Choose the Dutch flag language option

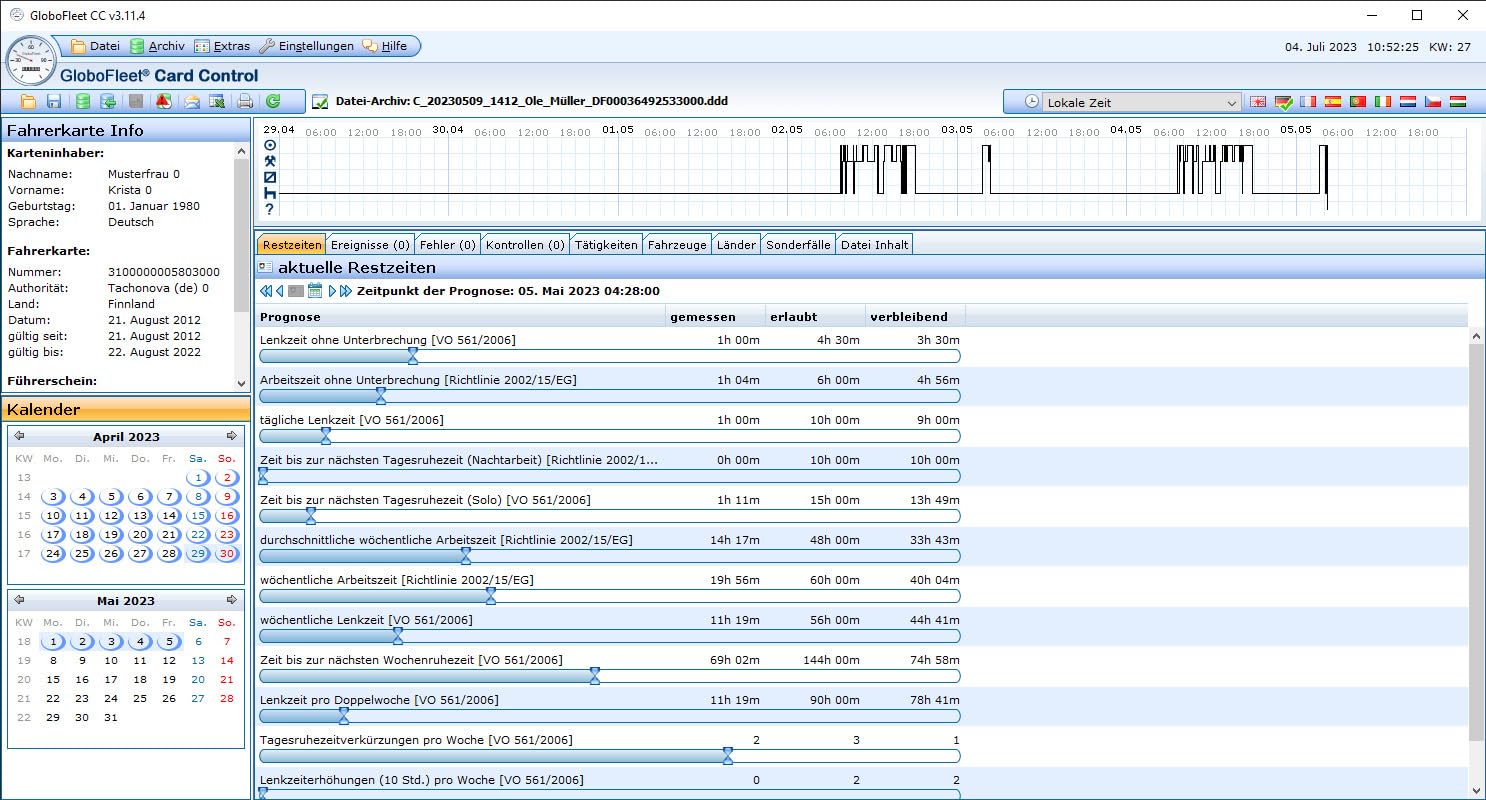1408,102
